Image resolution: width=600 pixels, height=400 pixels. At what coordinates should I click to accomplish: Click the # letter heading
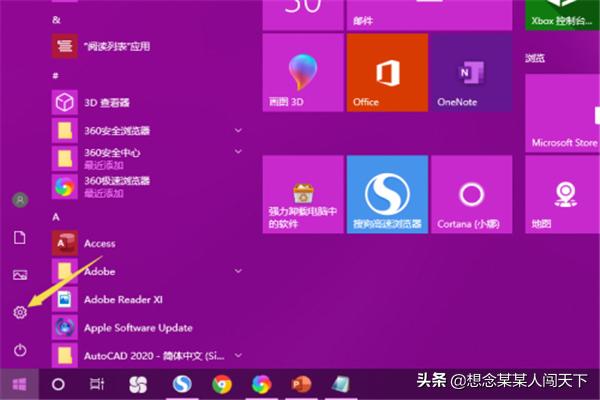(55, 75)
